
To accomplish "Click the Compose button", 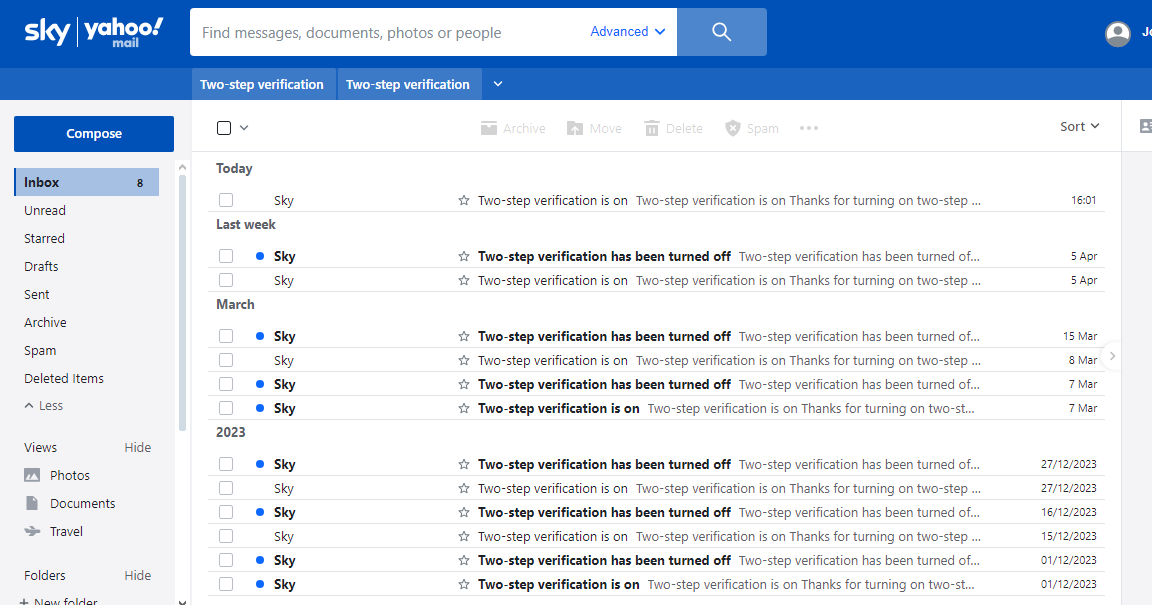I will point(94,134).
